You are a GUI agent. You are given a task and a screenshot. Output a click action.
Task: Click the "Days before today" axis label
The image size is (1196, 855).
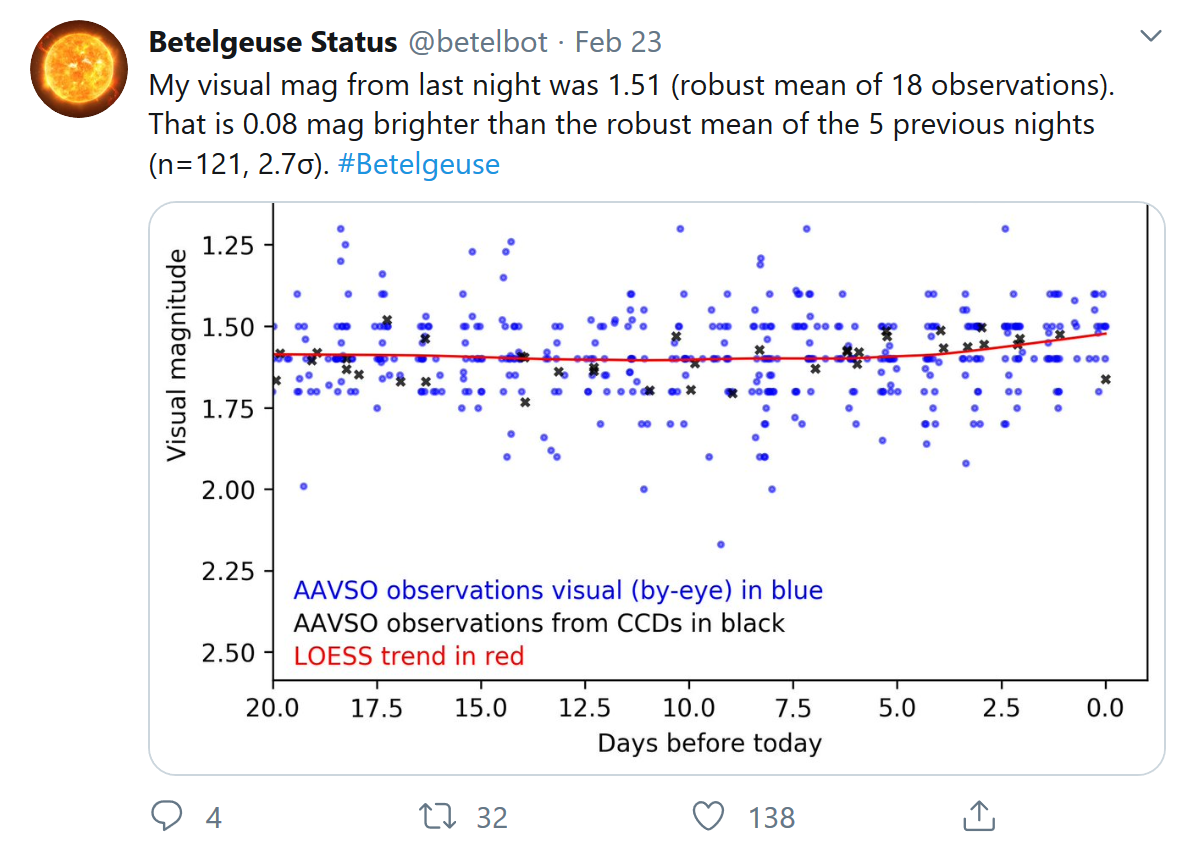(709, 743)
